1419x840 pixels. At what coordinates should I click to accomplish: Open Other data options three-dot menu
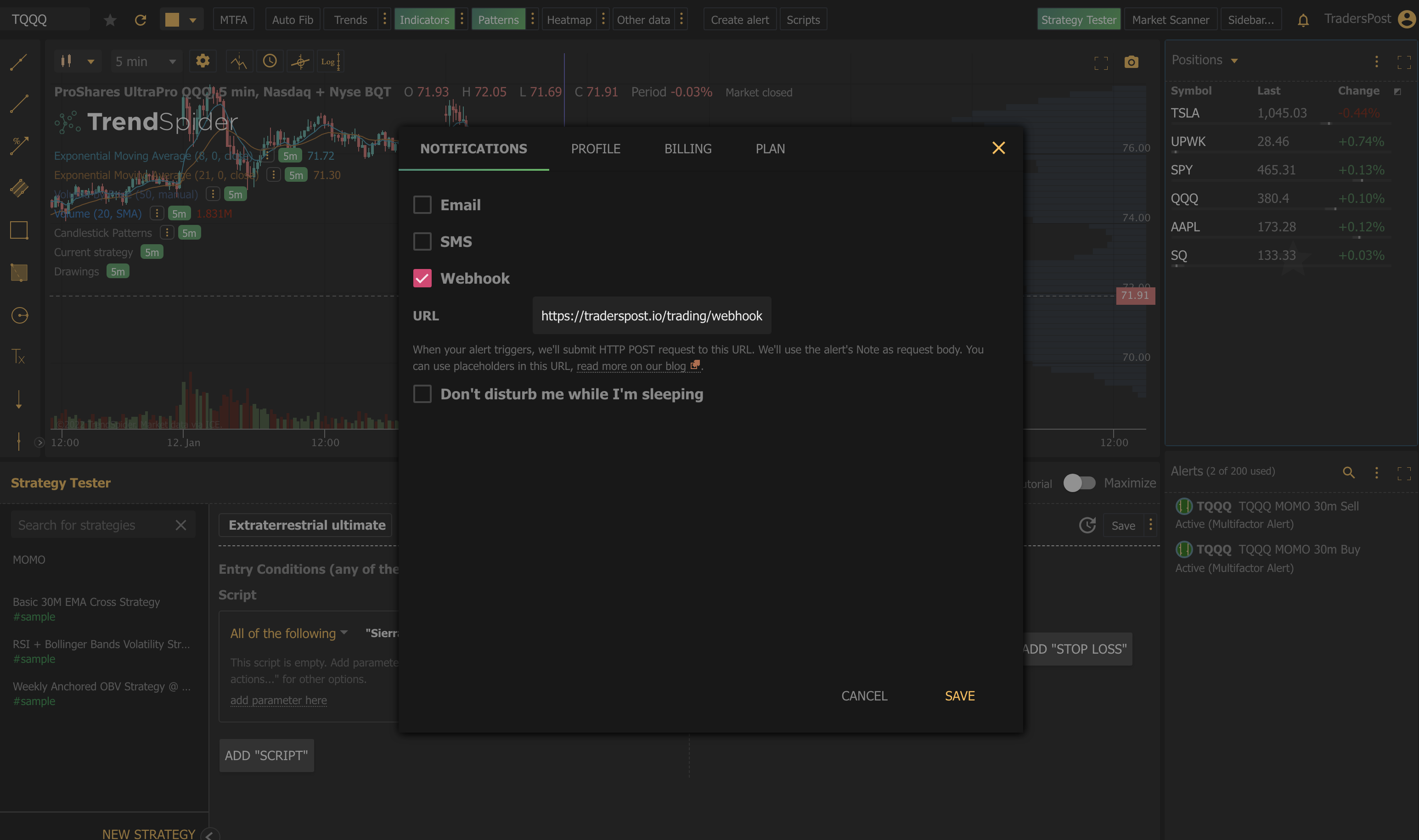tap(682, 19)
